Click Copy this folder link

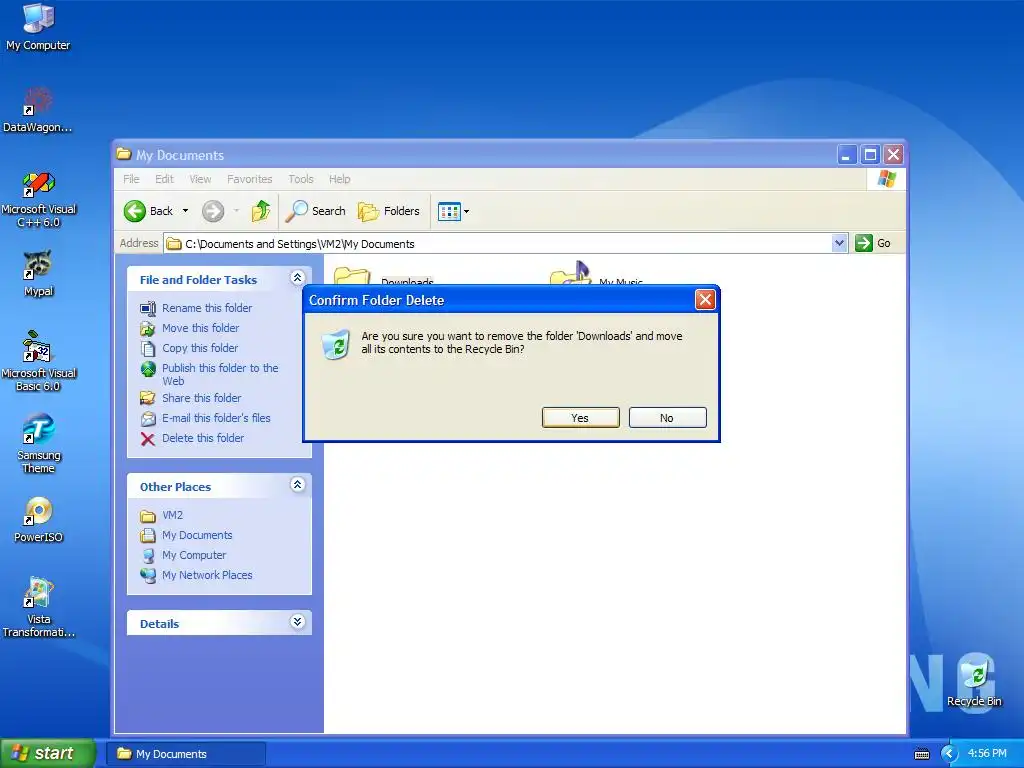tap(200, 348)
